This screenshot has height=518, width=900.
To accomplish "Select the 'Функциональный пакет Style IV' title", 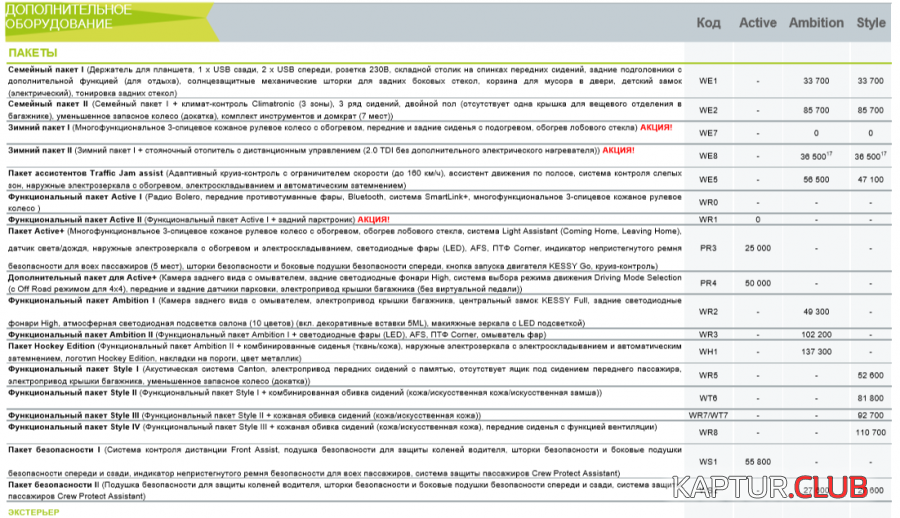I will point(74,427).
